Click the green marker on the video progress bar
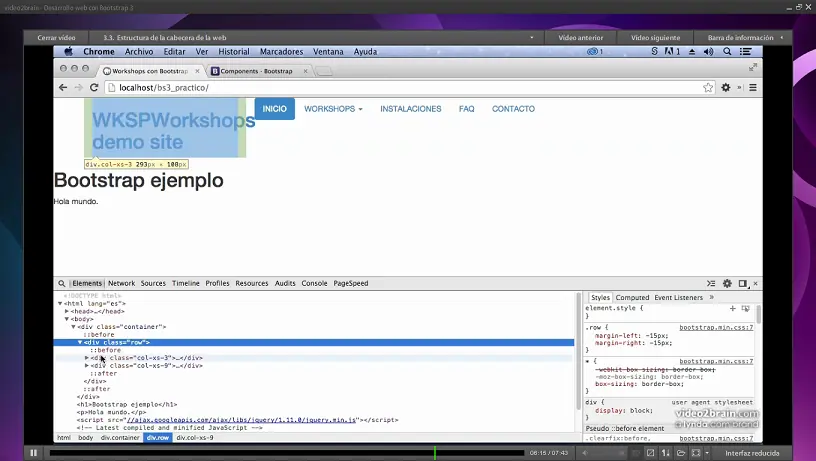Image resolution: width=816 pixels, height=461 pixels. [435, 453]
